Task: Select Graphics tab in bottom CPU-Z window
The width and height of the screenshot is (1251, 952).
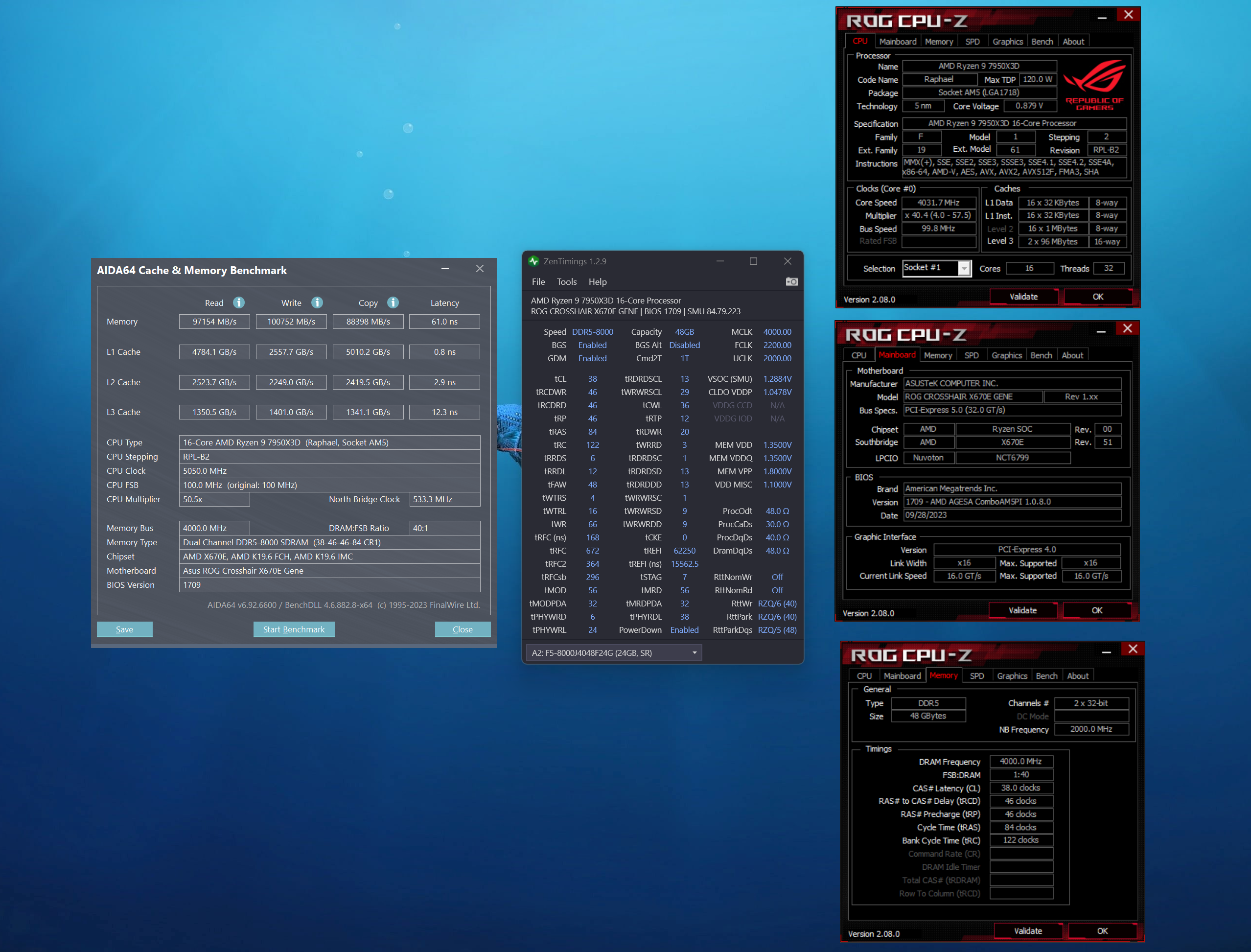Action: (1012, 676)
